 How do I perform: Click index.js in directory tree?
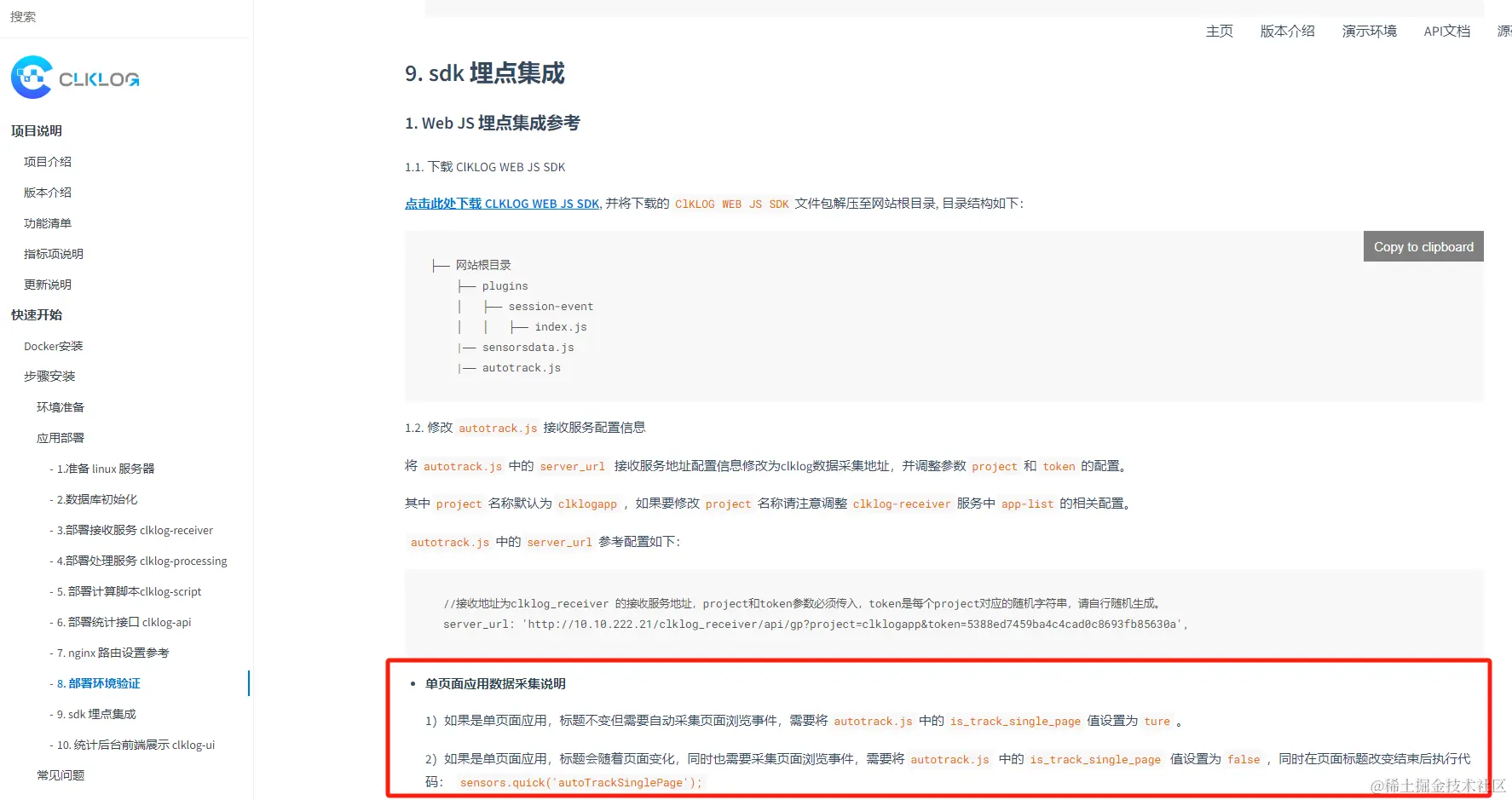(x=561, y=327)
